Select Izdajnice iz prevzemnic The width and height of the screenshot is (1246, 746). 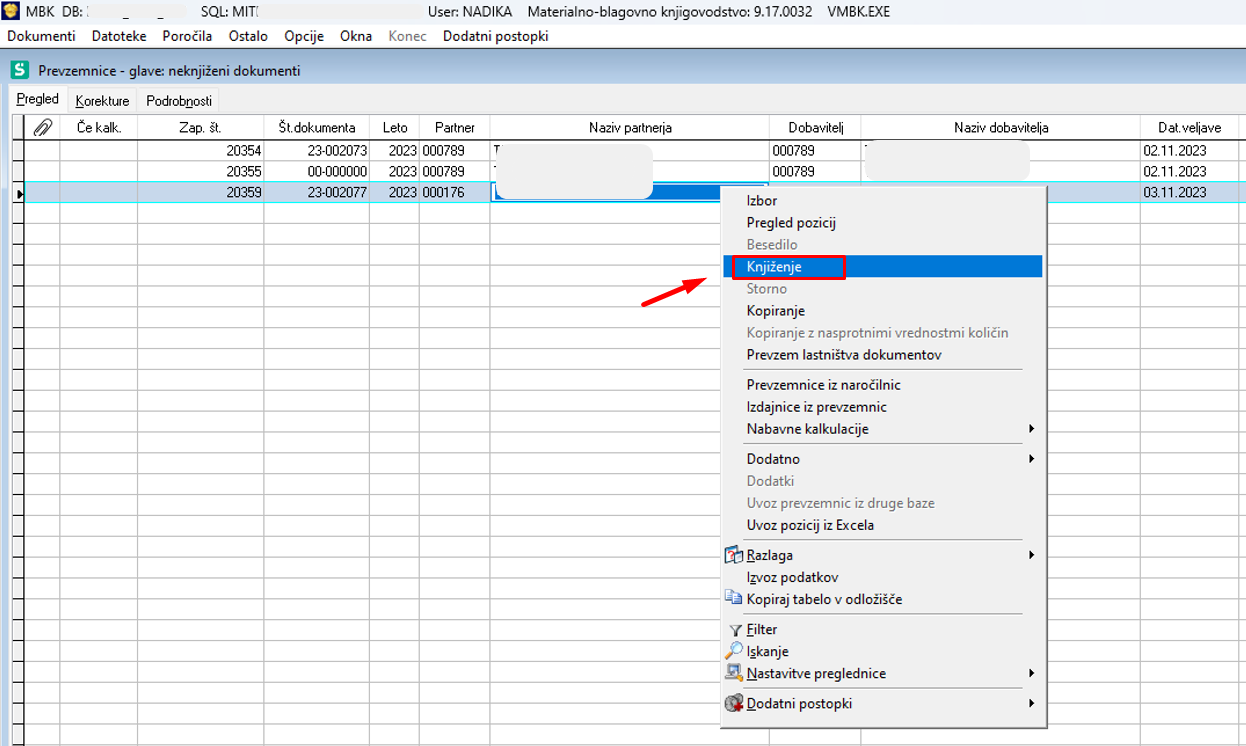tap(817, 407)
